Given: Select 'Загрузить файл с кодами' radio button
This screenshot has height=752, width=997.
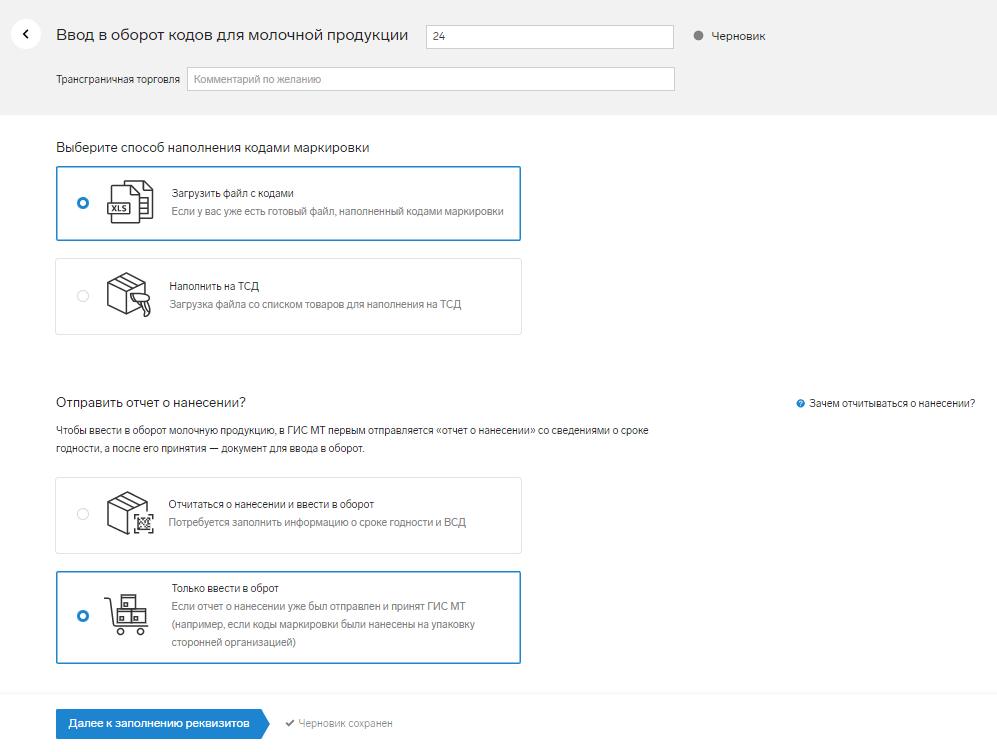Looking at the screenshot, I should click(83, 203).
